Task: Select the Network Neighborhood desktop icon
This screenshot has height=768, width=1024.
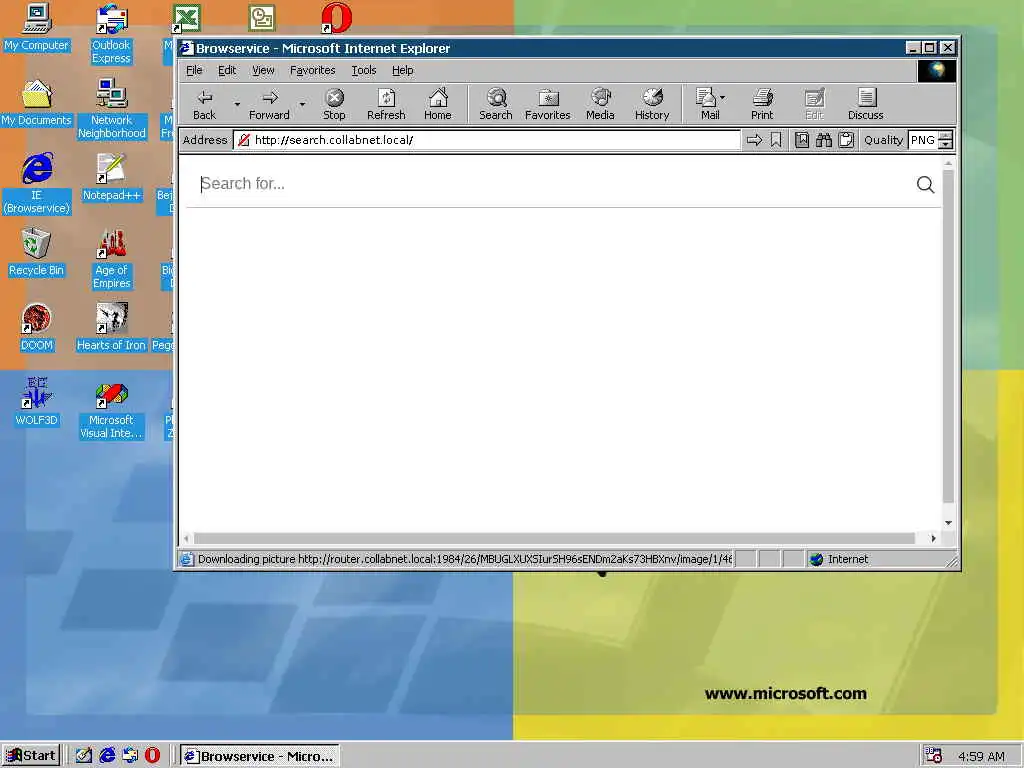Action: (x=112, y=109)
